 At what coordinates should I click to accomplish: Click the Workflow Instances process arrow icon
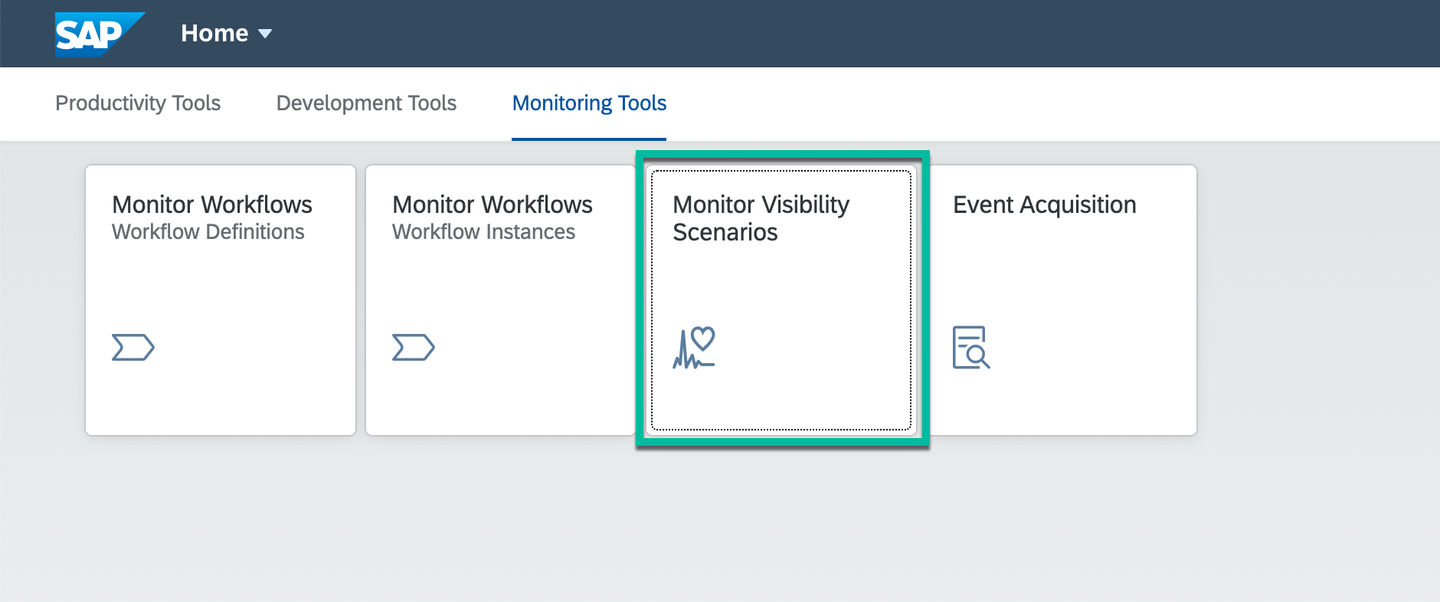click(x=413, y=348)
